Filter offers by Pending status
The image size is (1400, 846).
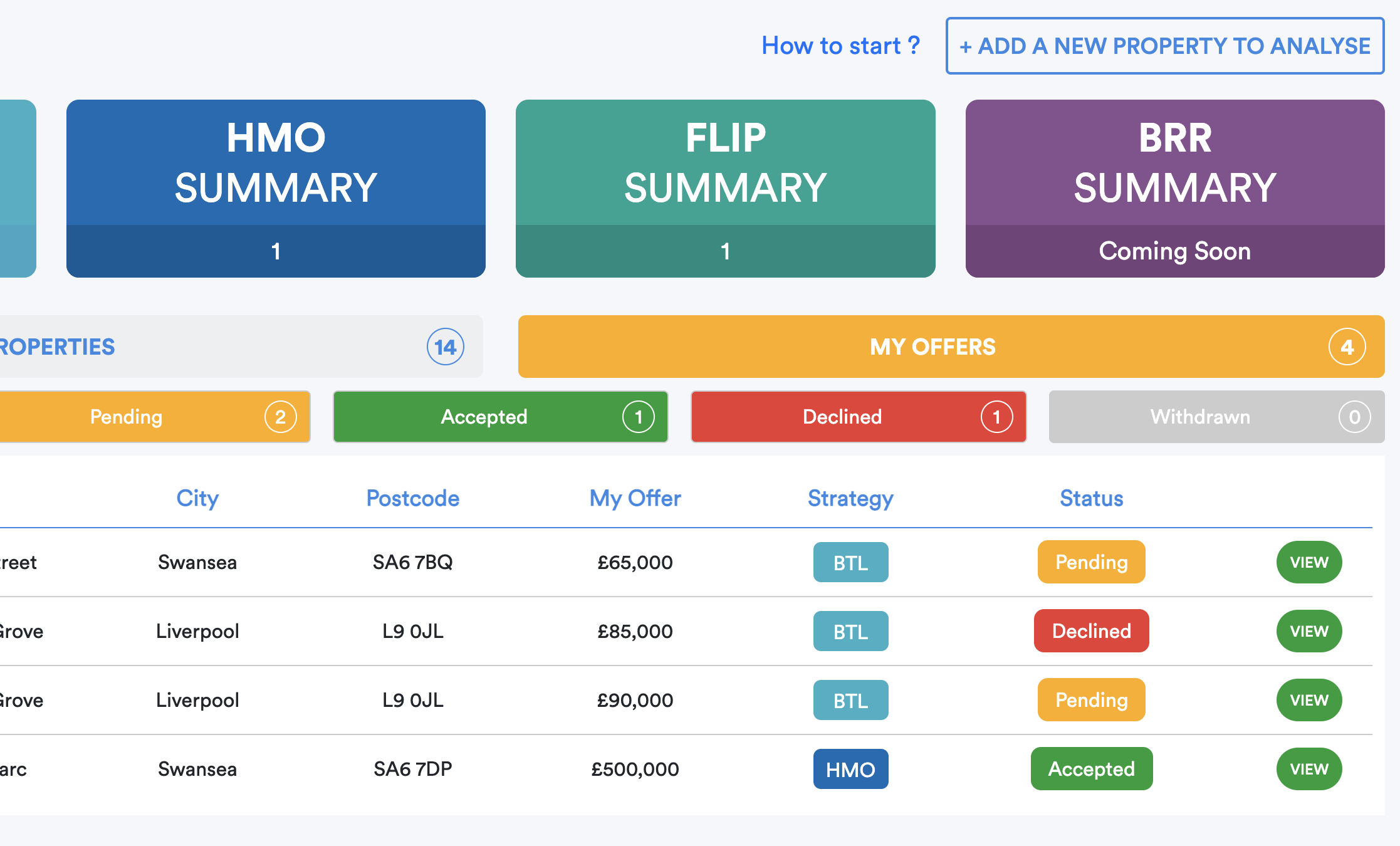coord(125,417)
